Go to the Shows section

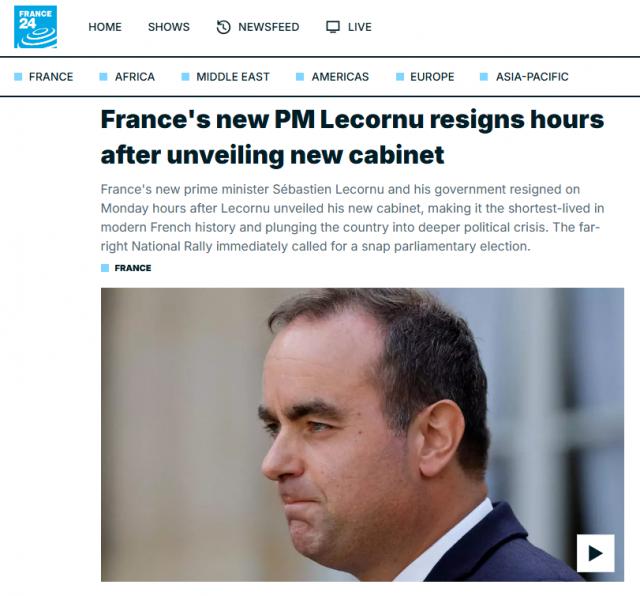pyautogui.click(x=169, y=27)
